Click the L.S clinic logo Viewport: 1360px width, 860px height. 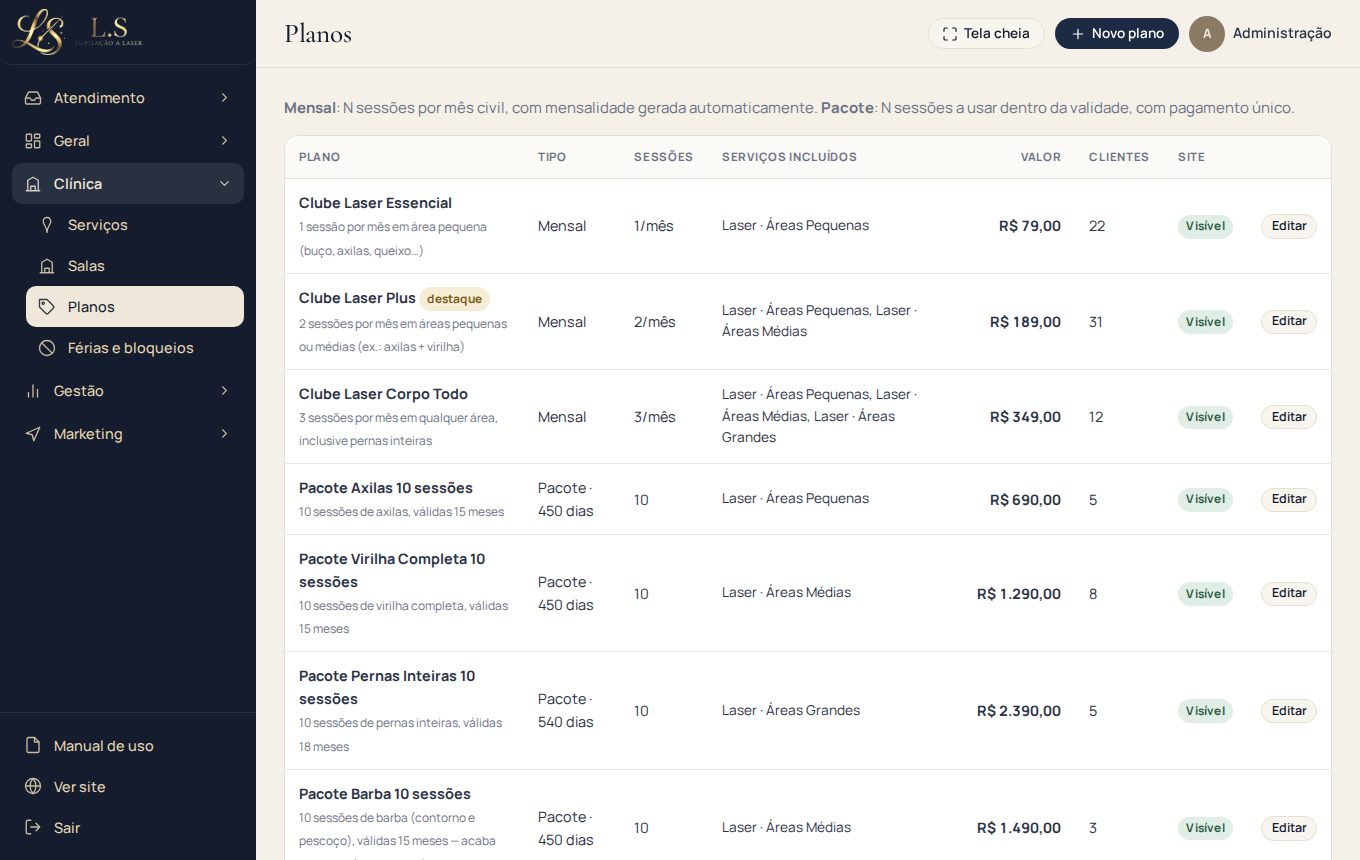pyautogui.click(x=78, y=32)
